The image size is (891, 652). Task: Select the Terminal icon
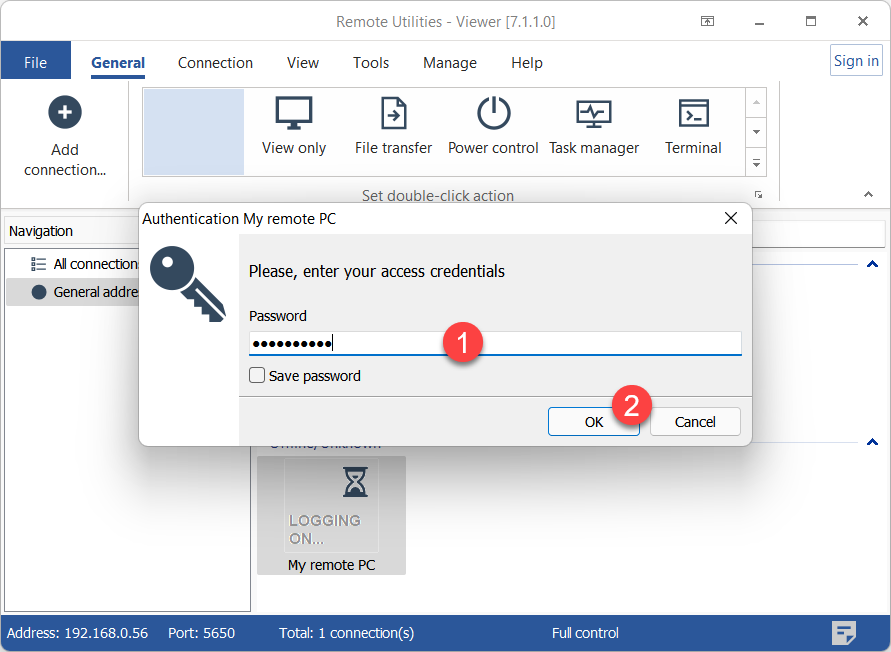tap(693, 113)
